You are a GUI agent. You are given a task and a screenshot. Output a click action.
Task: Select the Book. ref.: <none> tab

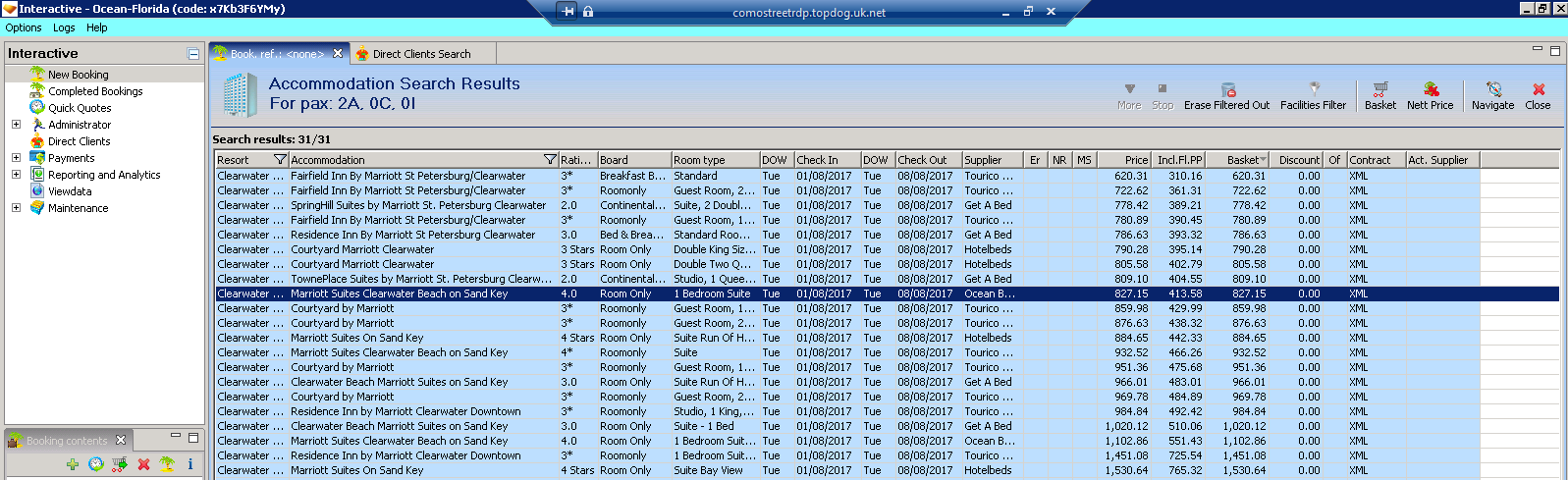click(277, 54)
